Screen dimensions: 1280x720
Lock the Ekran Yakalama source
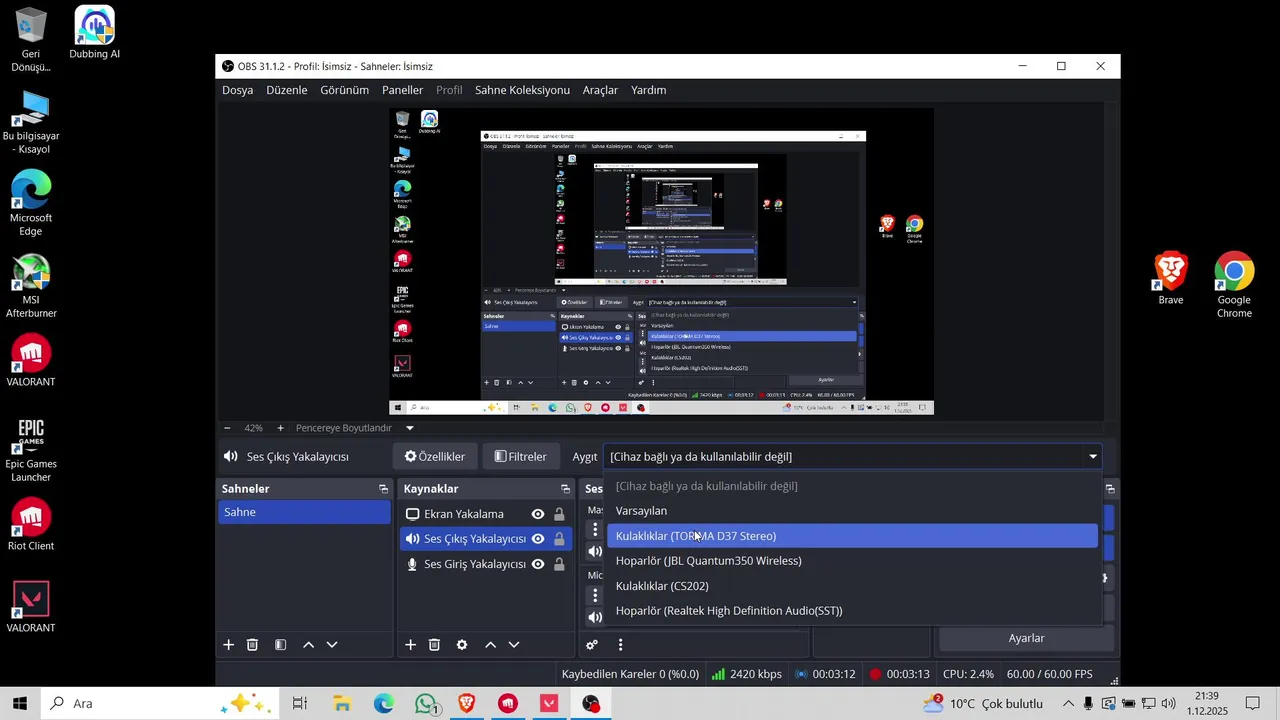[559, 514]
